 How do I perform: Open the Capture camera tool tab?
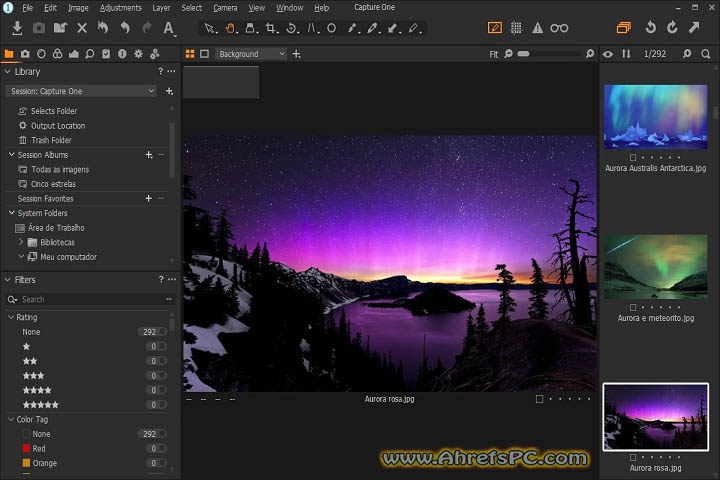(x=25, y=54)
